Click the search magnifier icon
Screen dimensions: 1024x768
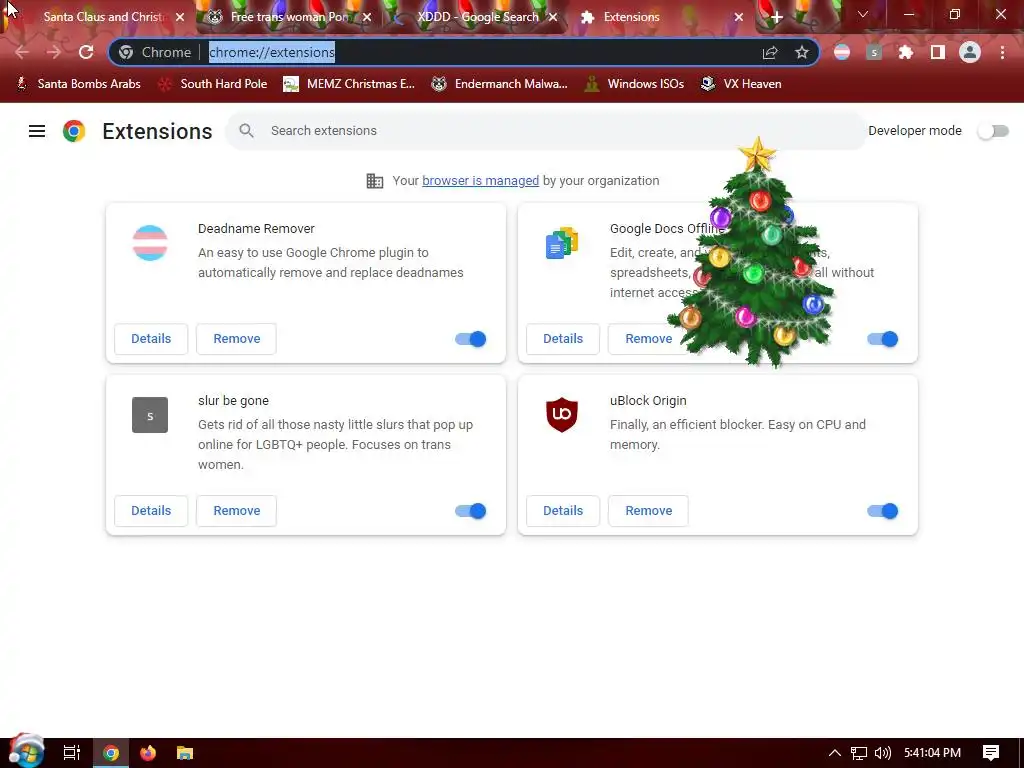coord(246,131)
